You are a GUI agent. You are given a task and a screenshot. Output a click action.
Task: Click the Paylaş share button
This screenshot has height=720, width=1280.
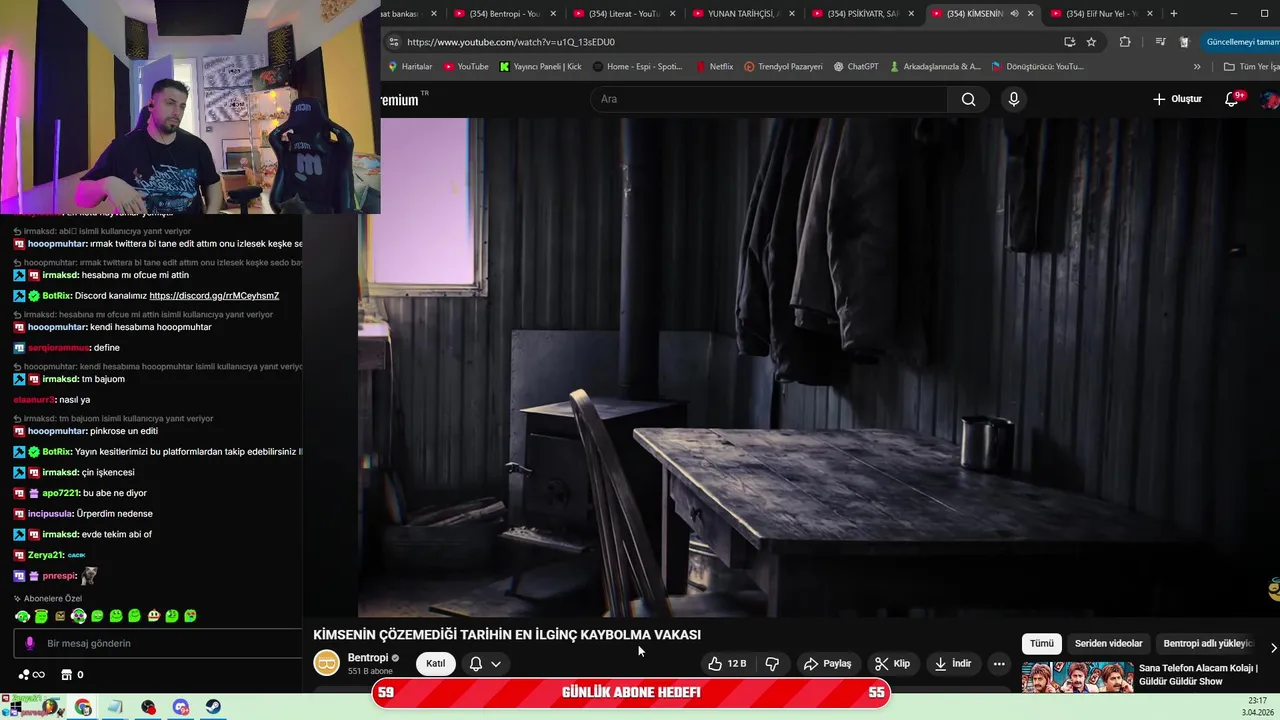(x=827, y=664)
